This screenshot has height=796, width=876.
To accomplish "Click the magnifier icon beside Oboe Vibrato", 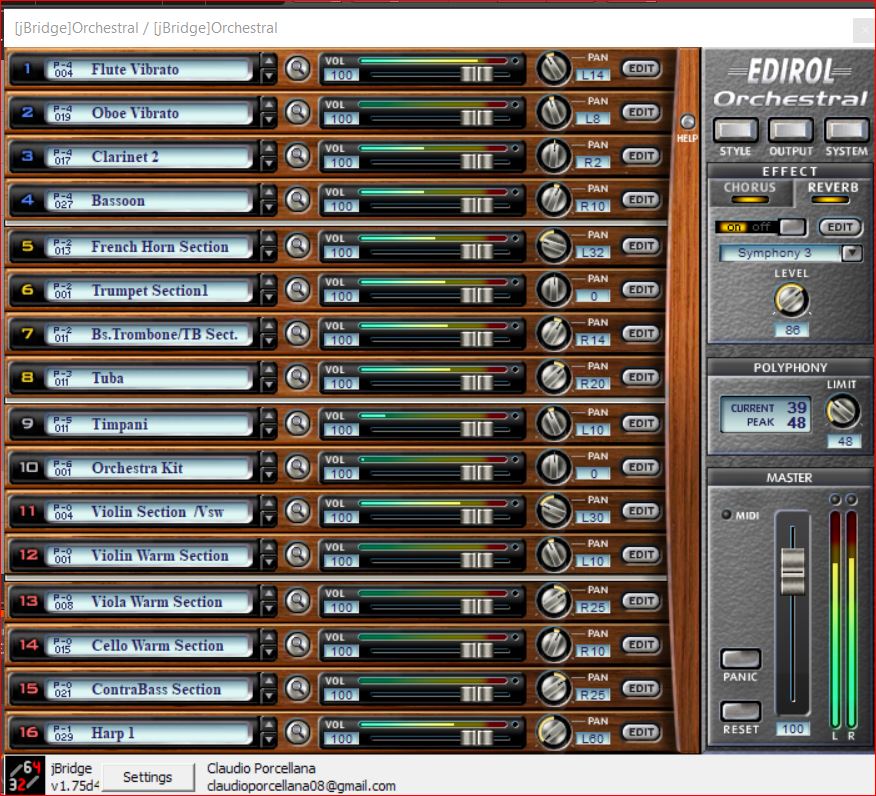I will click(298, 112).
